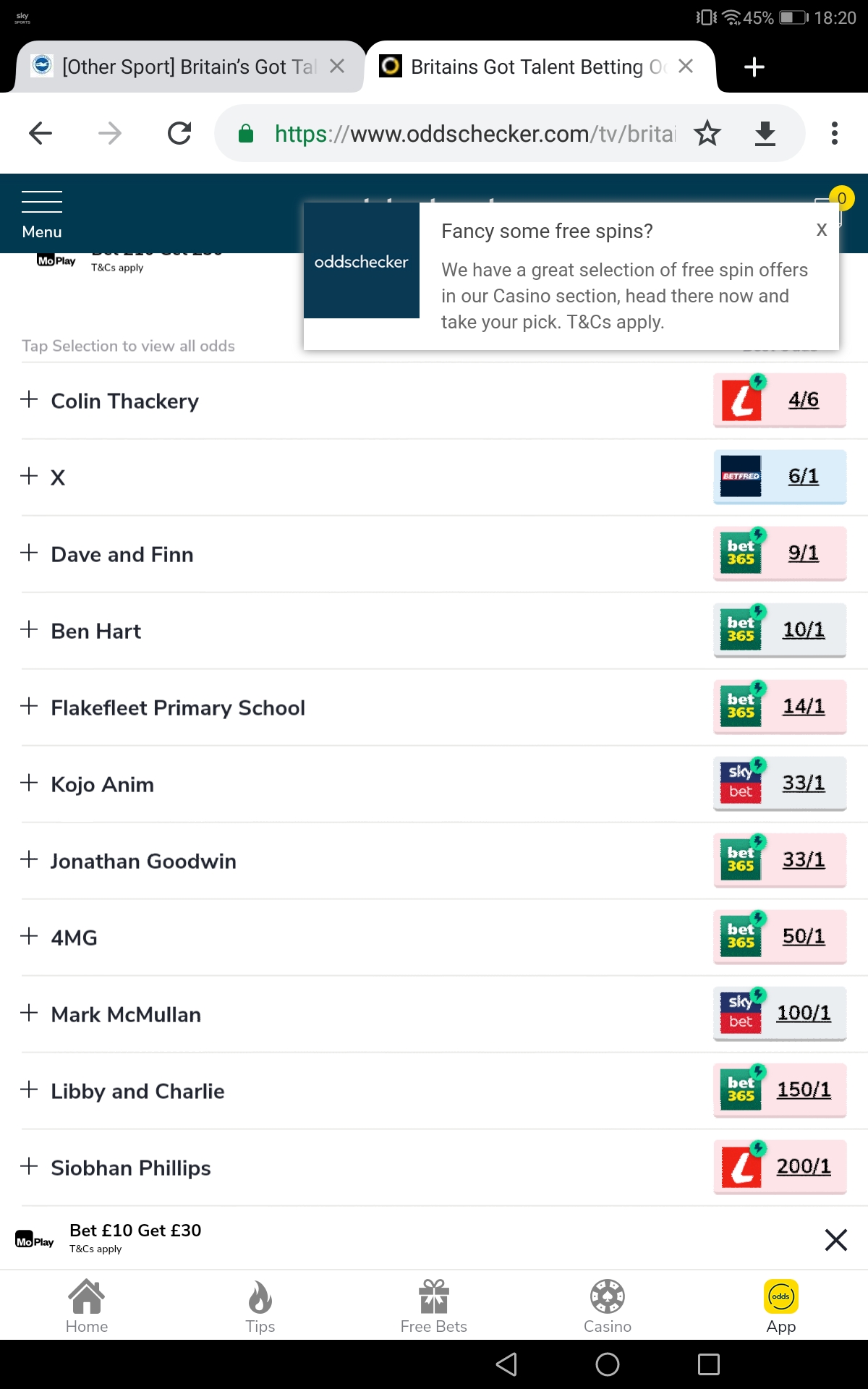Bookmark page with the star icon
868x1389 pixels.
[x=707, y=133]
